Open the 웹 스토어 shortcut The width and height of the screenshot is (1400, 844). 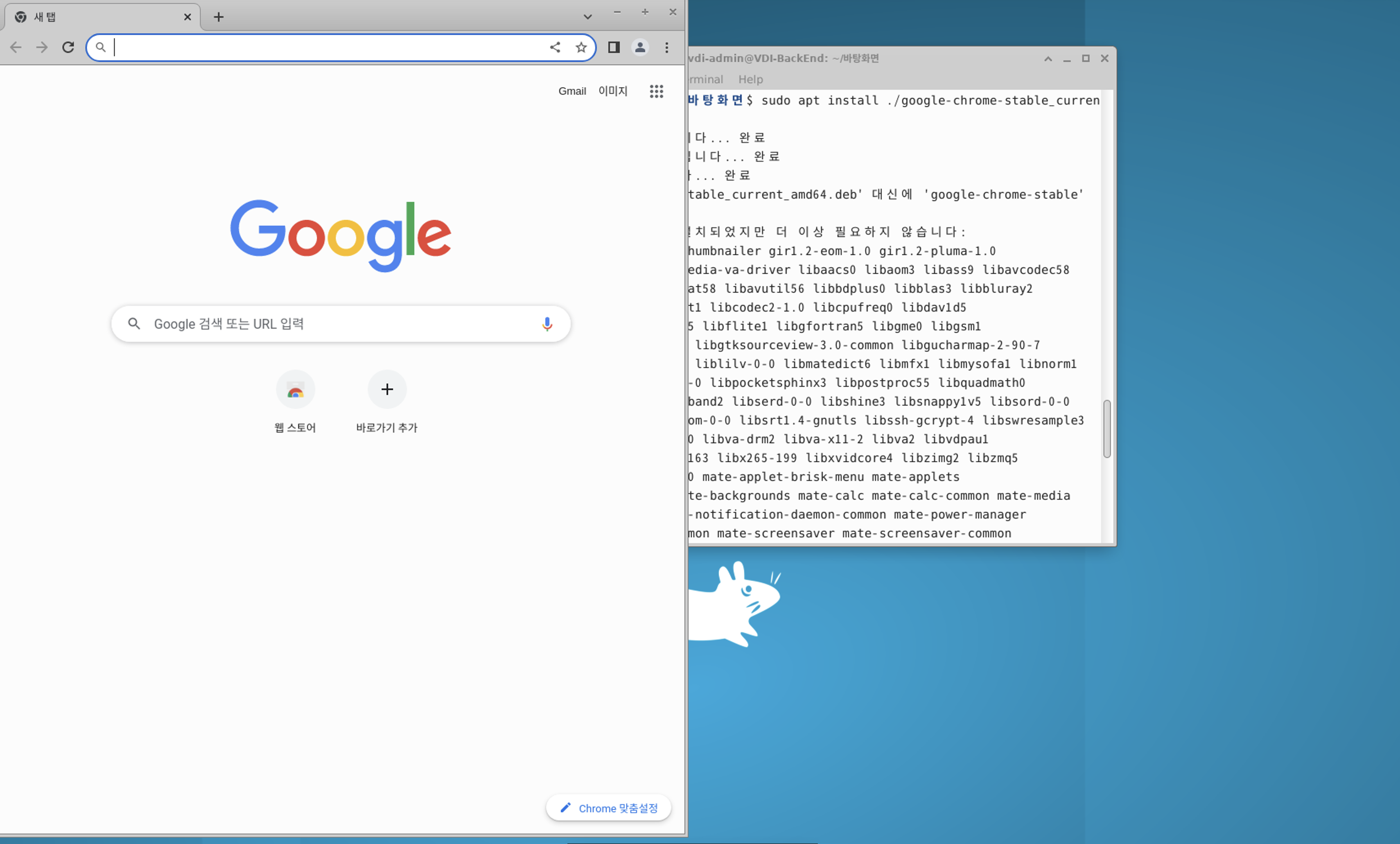pyautogui.click(x=295, y=390)
